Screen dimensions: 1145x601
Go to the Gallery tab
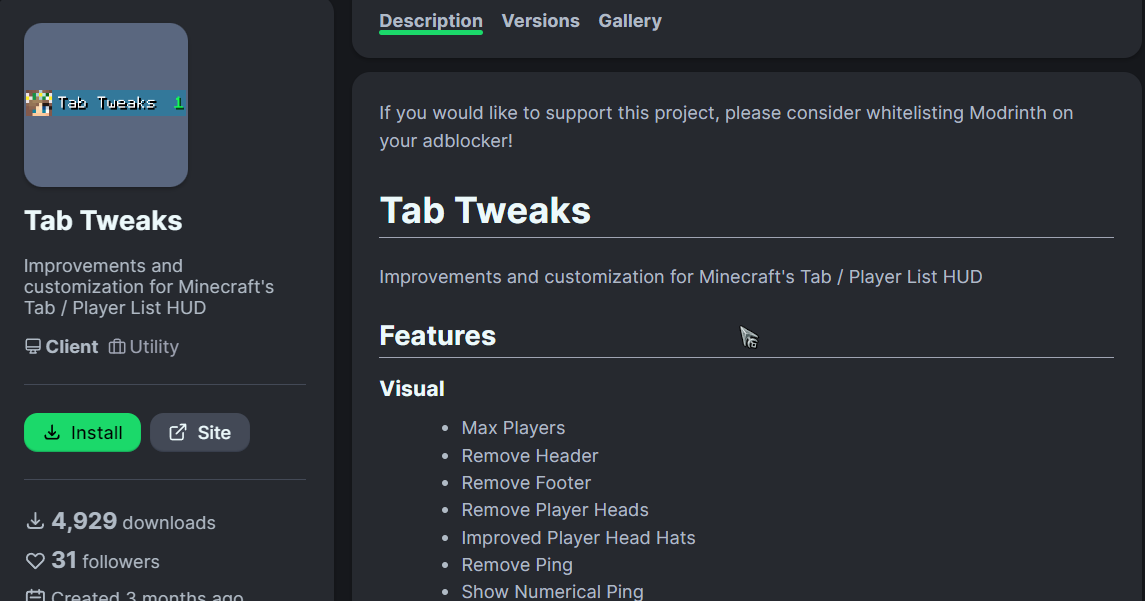coord(630,21)
